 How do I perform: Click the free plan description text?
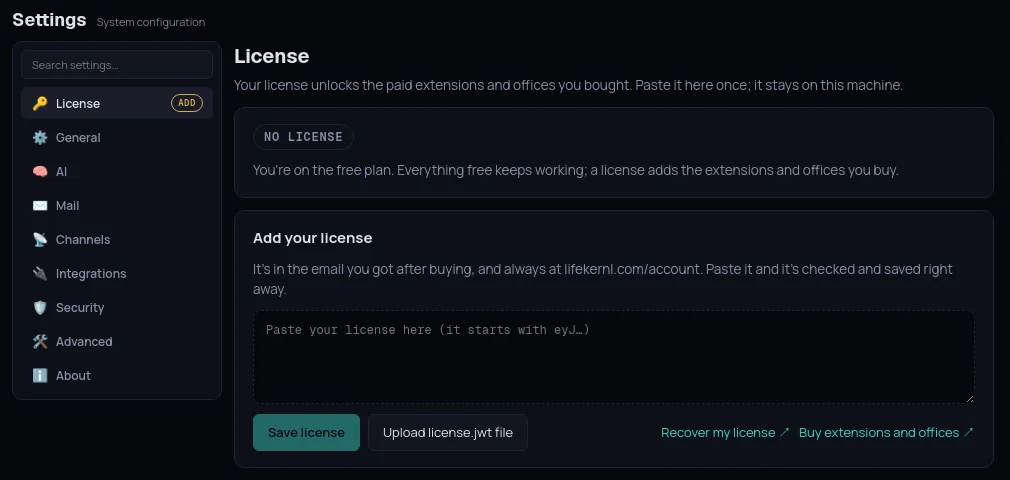(x=575, y=171)
